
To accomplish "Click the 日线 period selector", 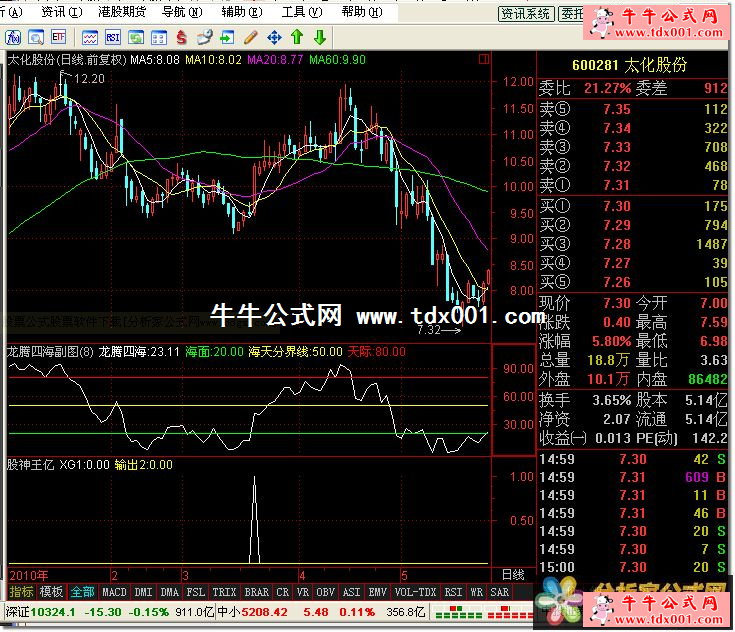I will (x=512, y=575).
